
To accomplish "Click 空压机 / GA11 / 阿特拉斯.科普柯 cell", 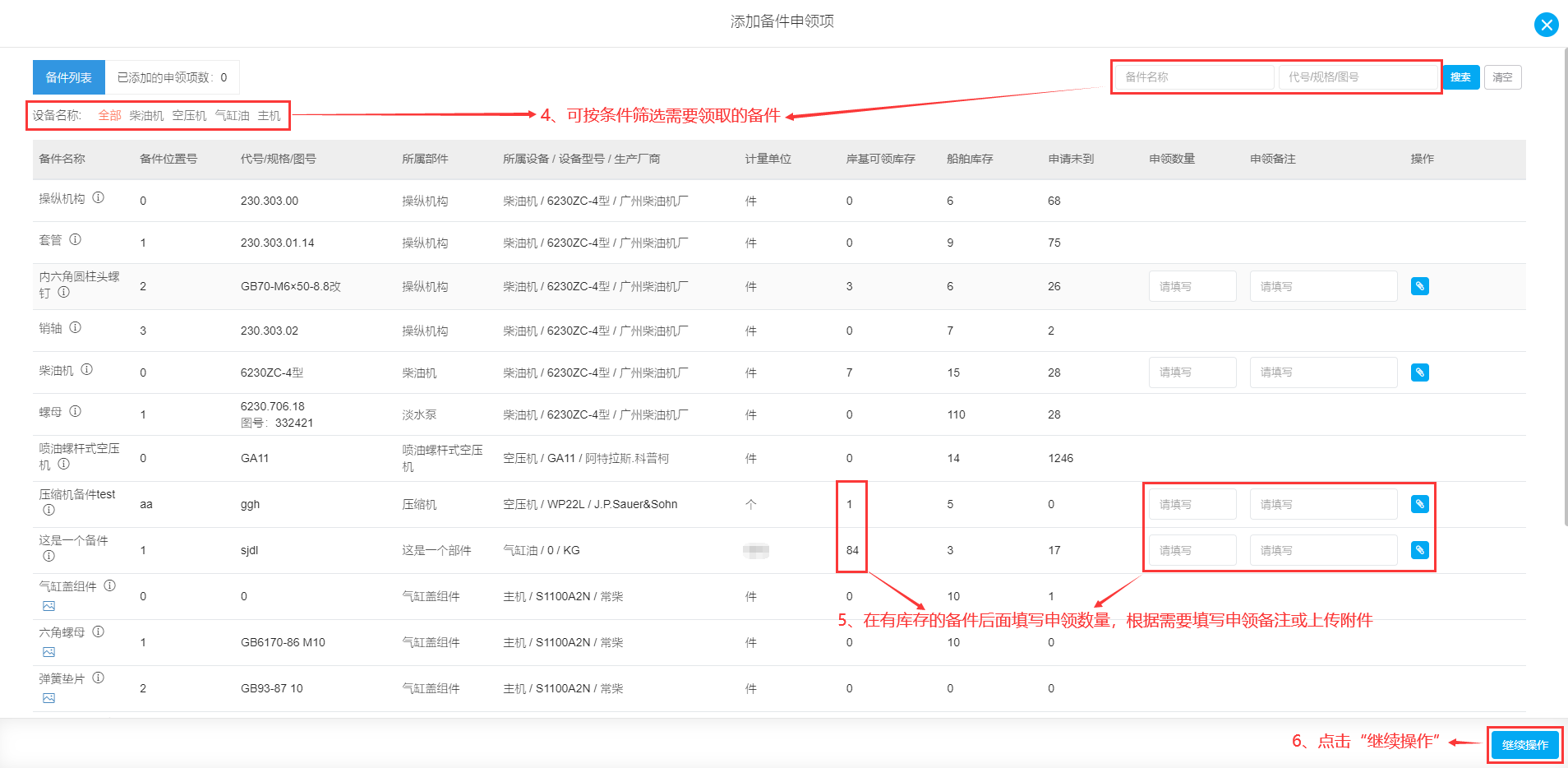I will point(586,458).
